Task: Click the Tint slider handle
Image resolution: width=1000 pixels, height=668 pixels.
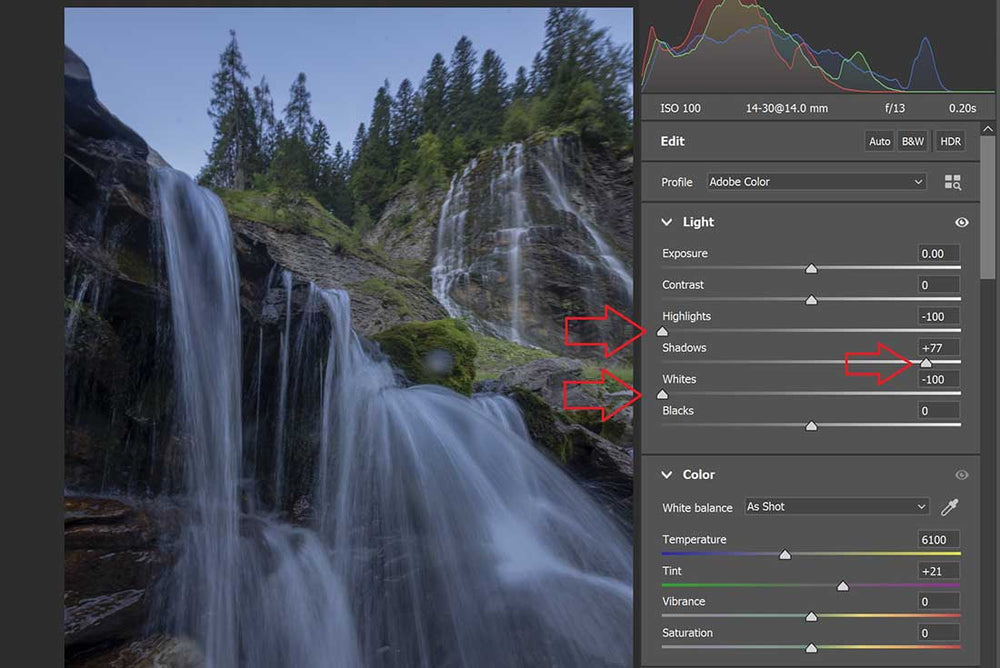Action: pyautogui.click(x=842, y=586)
